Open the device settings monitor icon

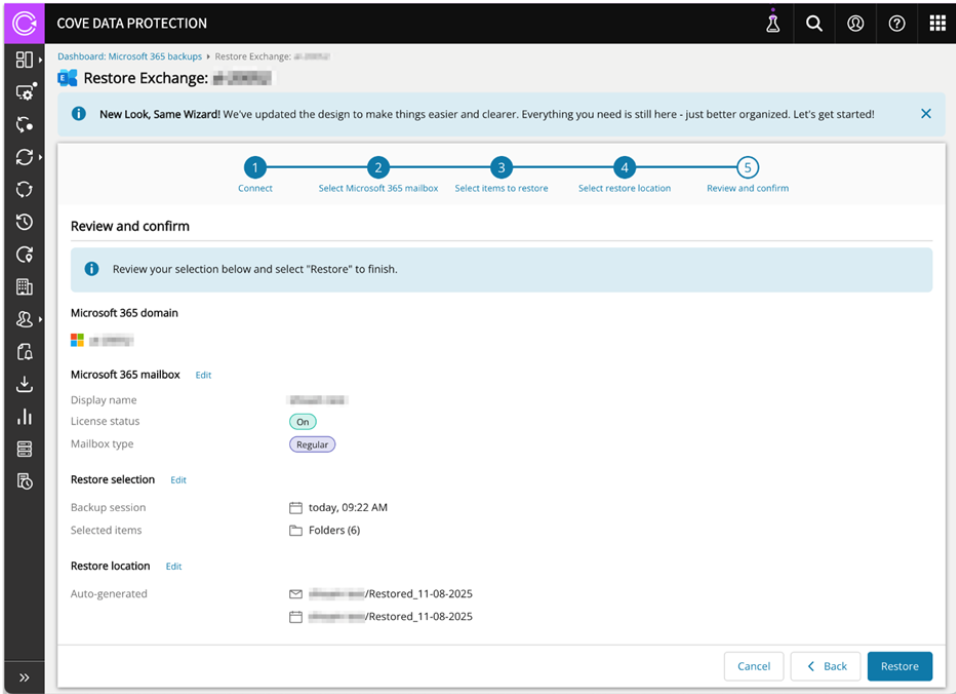coord(24,92)
